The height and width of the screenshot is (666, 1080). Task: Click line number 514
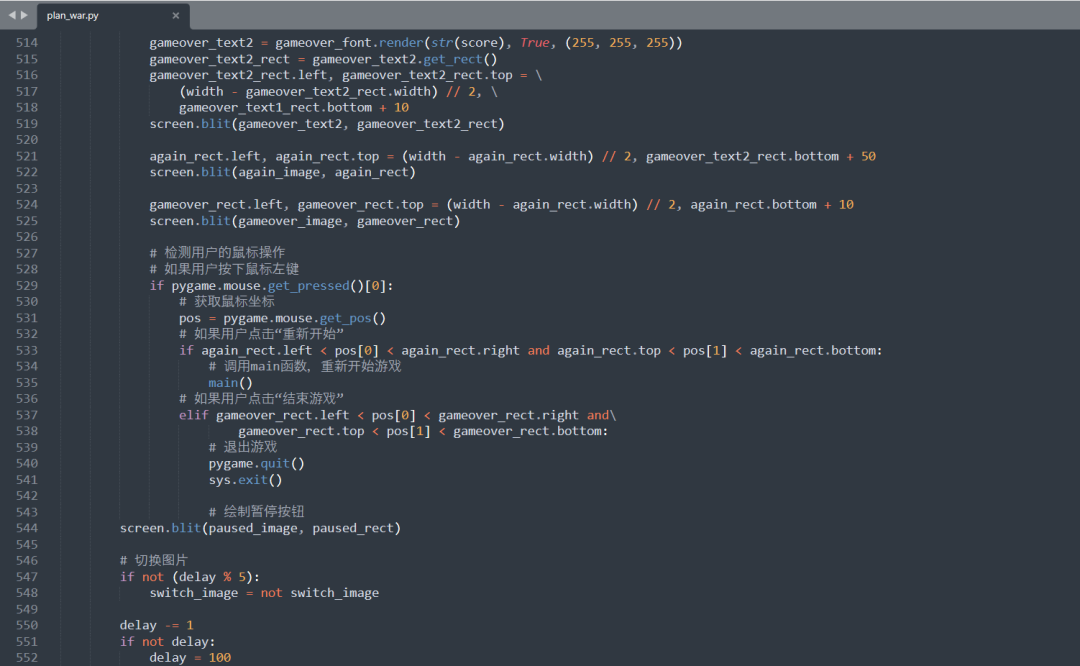pyautogui.click(x=24, y=42)
